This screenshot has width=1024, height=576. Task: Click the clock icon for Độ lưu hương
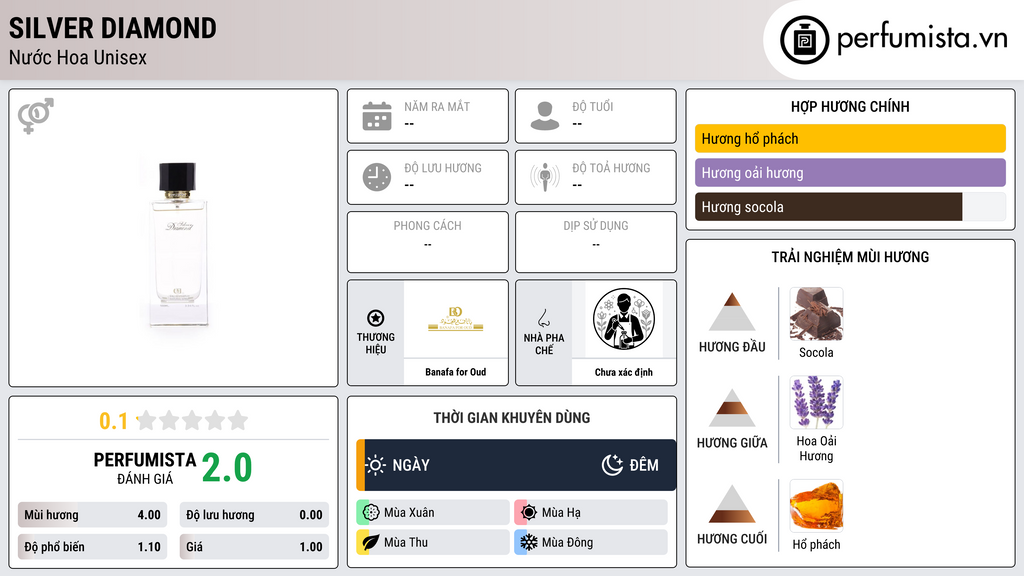click(377, 177)
